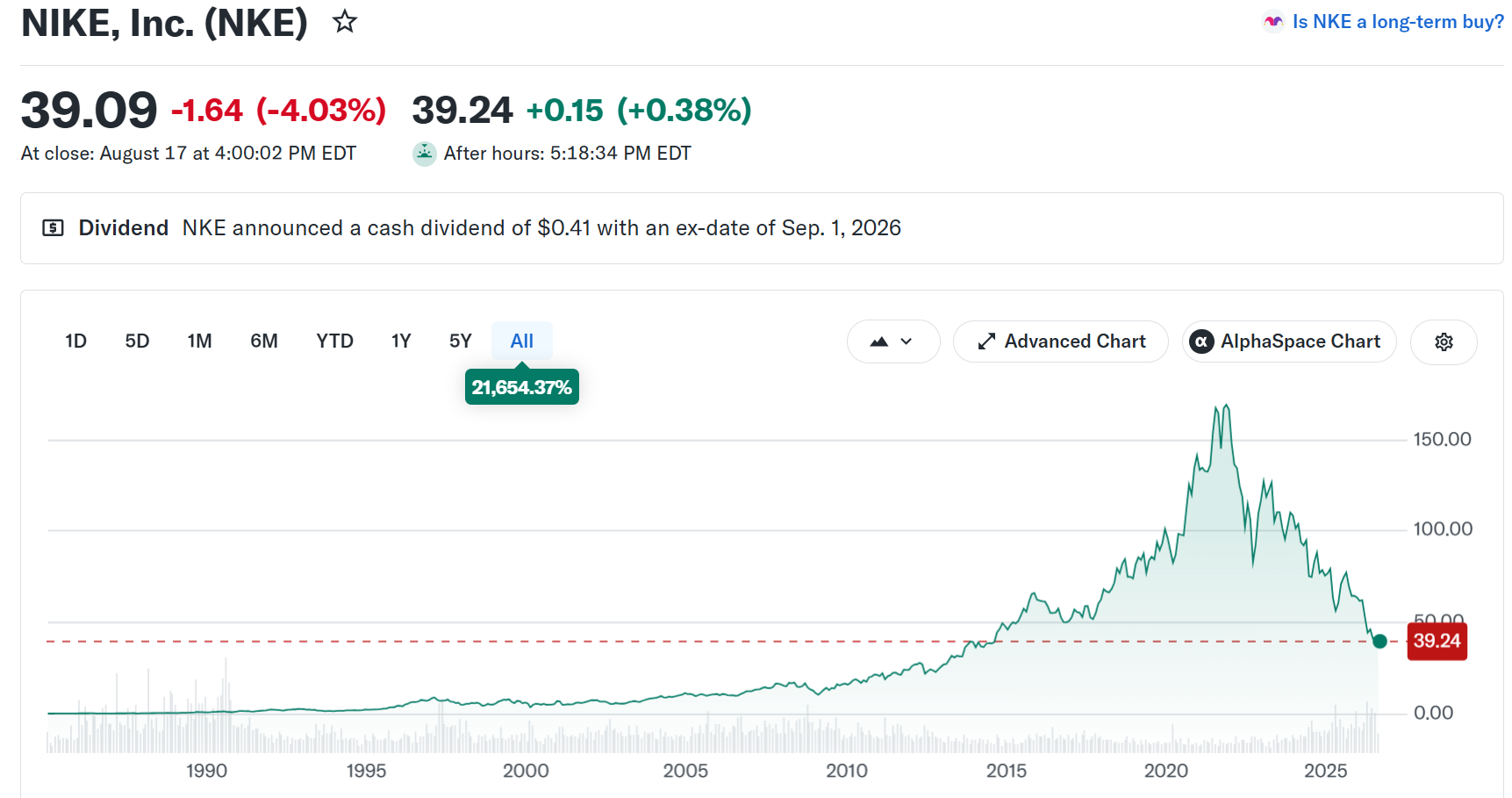Select the 1D time range

coord(75,341)
